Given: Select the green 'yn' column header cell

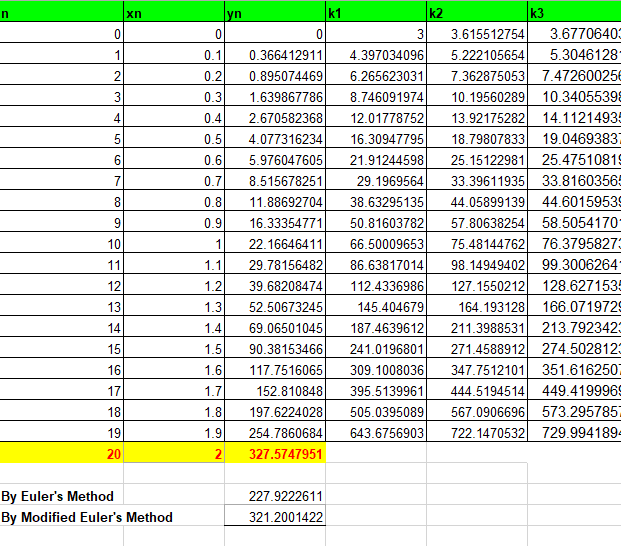Looking at the screenshot, I should [276, 15].
